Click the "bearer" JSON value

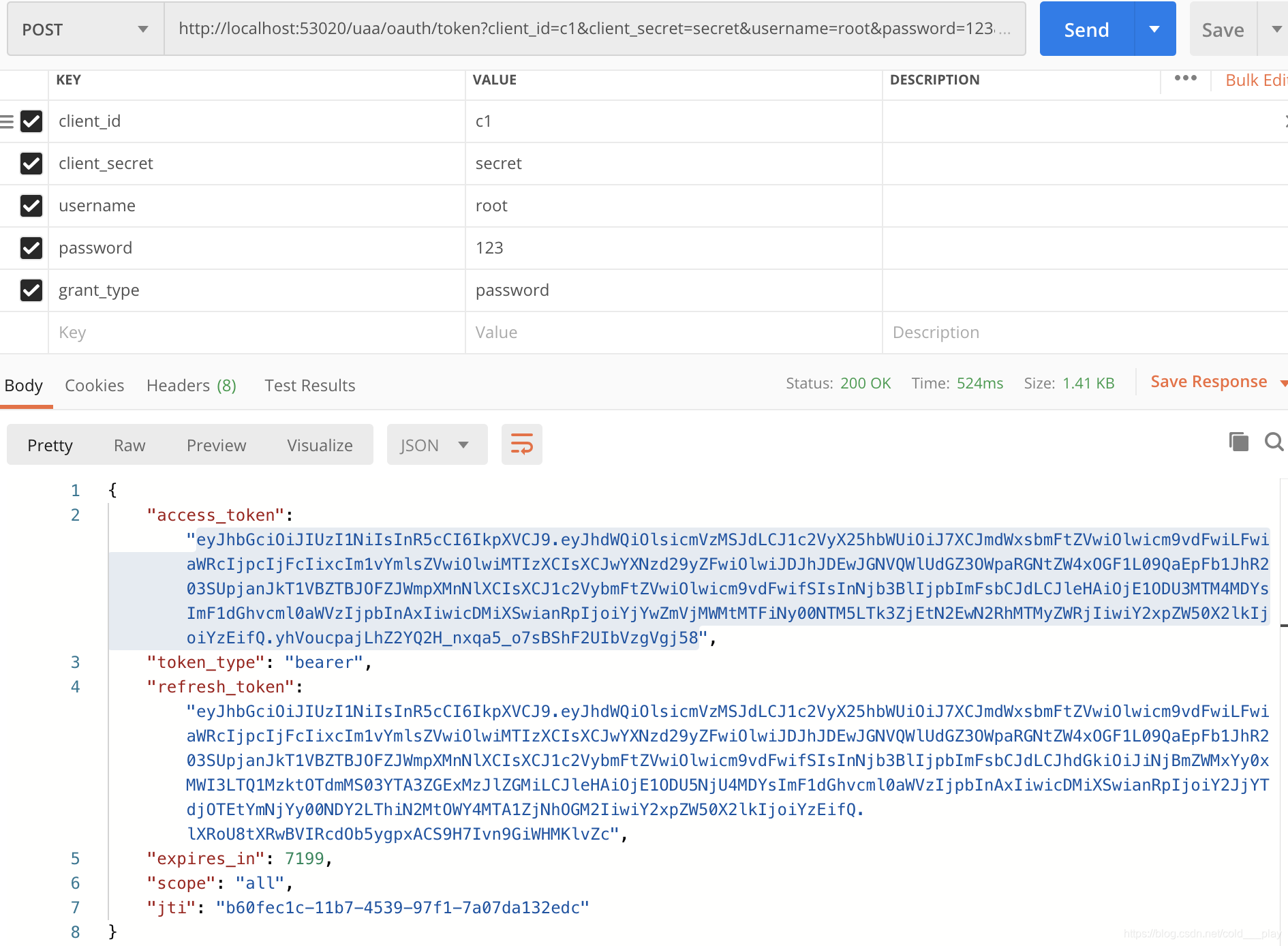[x=324, y=662]
